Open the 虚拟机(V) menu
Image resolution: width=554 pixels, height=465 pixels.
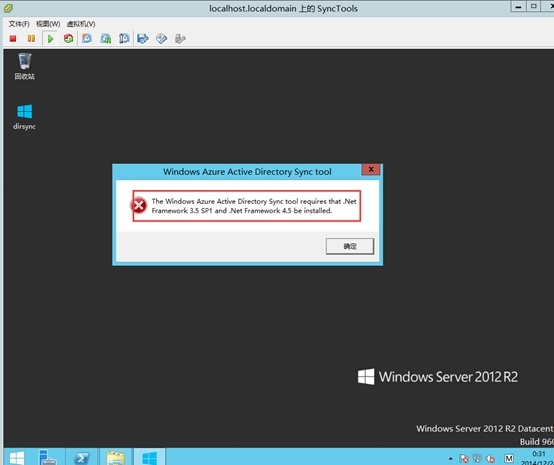(x=81, y=24)
